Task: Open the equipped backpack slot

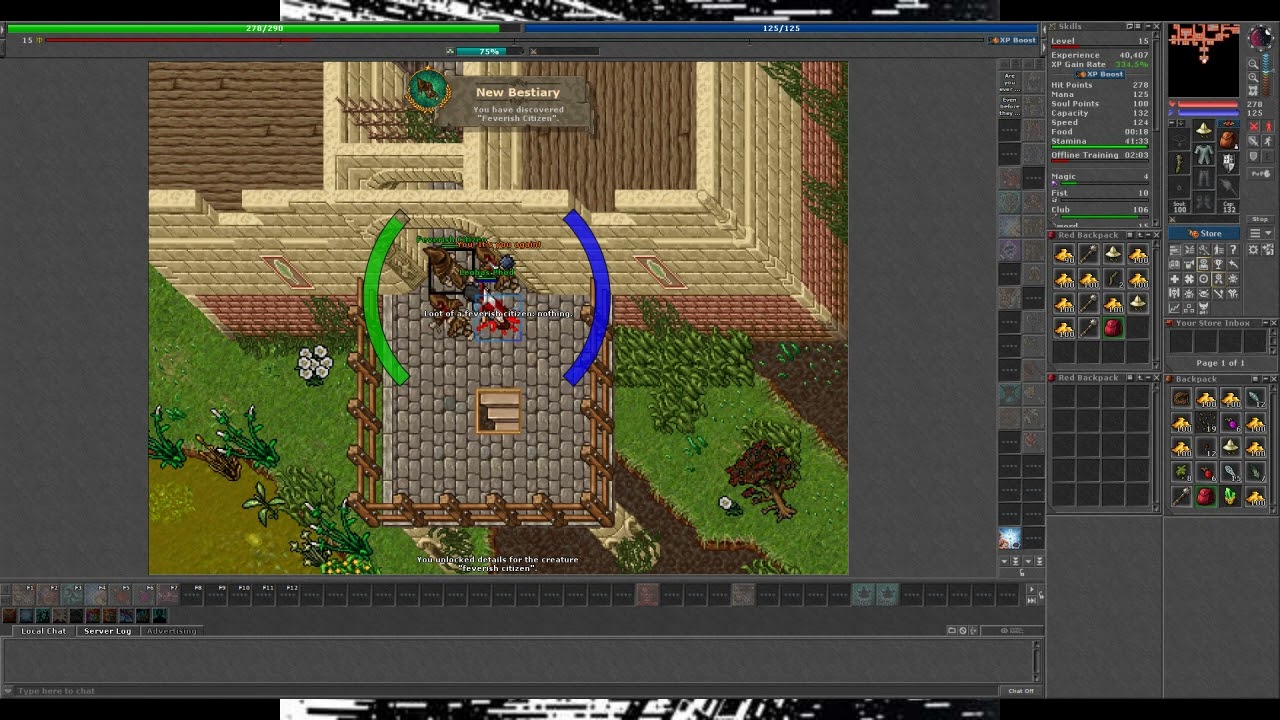Action: tap(1228, 139)
